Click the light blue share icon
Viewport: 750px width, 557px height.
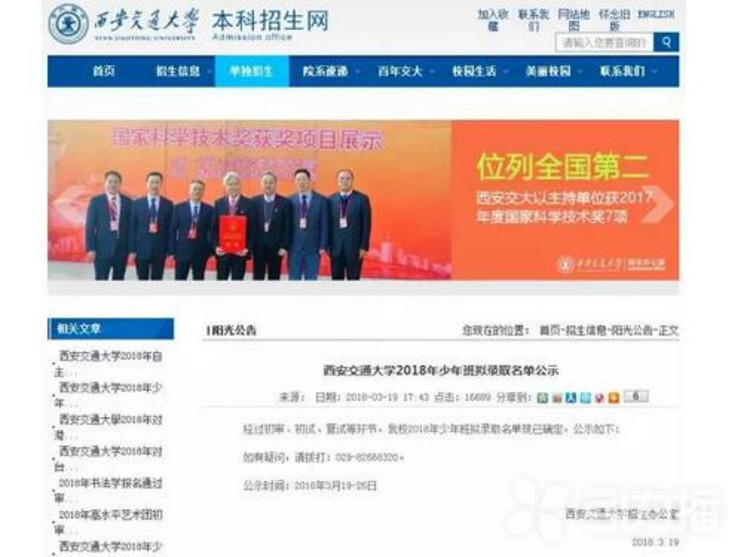(585, 397)
